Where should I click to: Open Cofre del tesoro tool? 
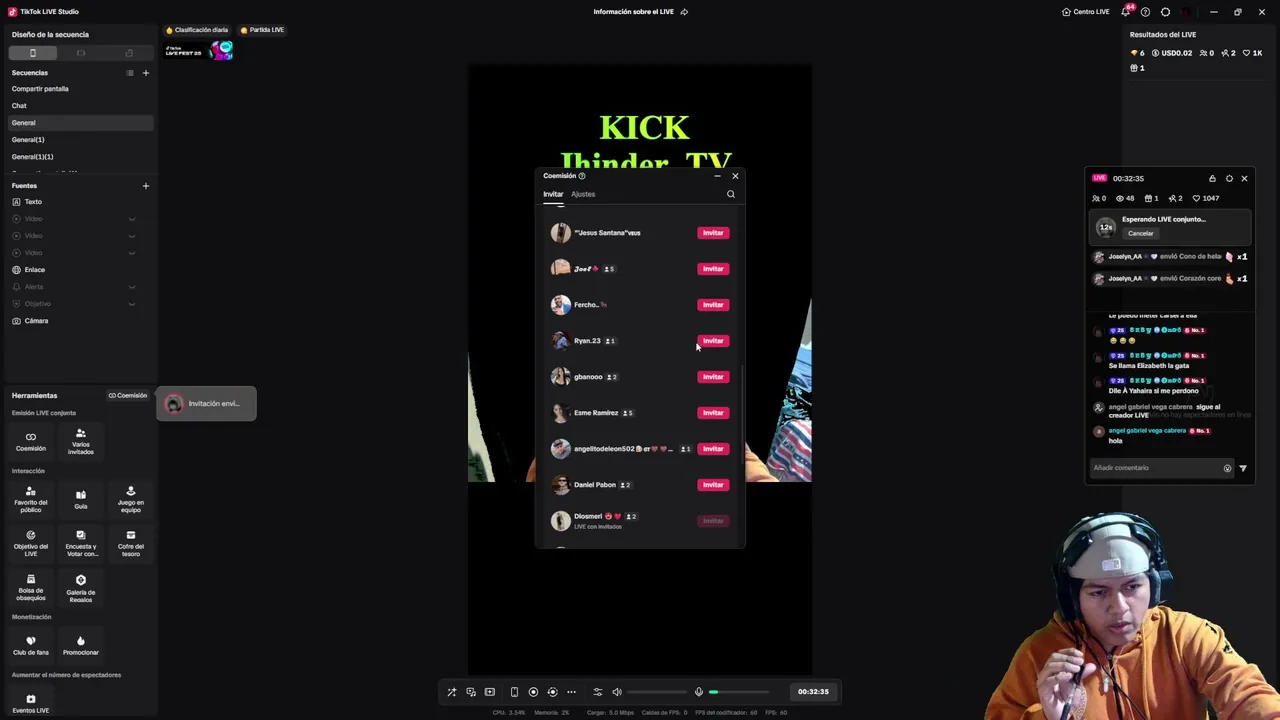(131, 543)
